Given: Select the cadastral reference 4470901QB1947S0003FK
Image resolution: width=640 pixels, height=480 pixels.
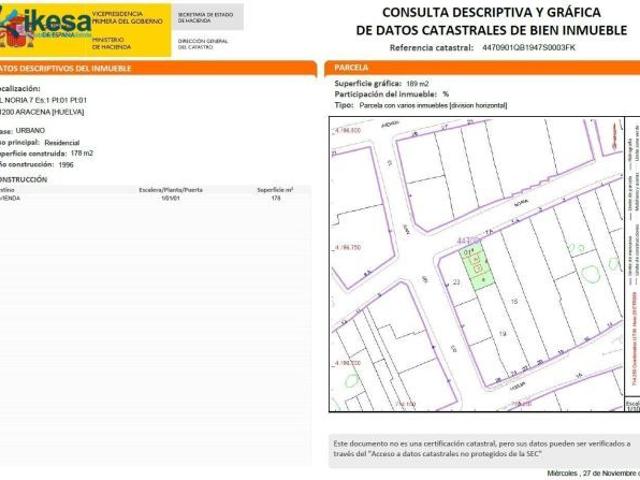Looking at the screenshot, I should (x=529, y=47).
